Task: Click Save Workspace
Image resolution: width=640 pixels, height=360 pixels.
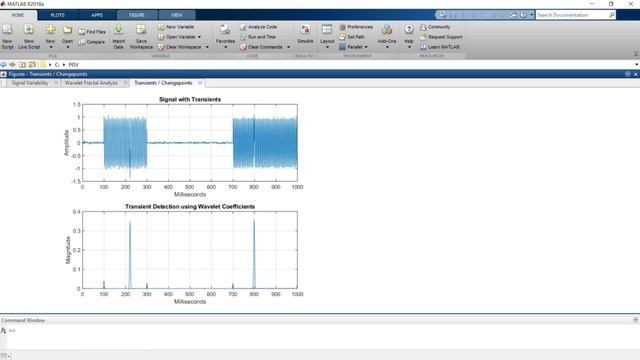Action: point(141,36)
